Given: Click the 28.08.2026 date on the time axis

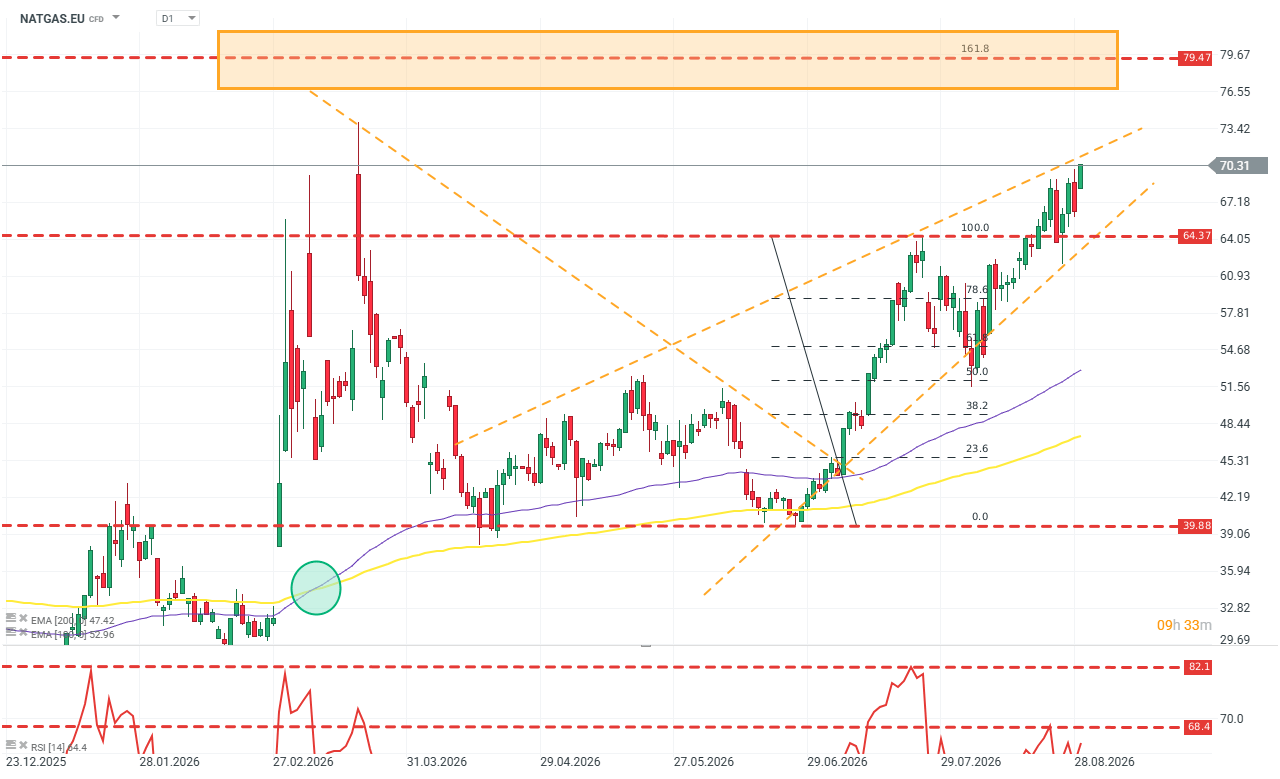Looking at the screenshot, I should pyautogui.click(x=1104, y=762).
